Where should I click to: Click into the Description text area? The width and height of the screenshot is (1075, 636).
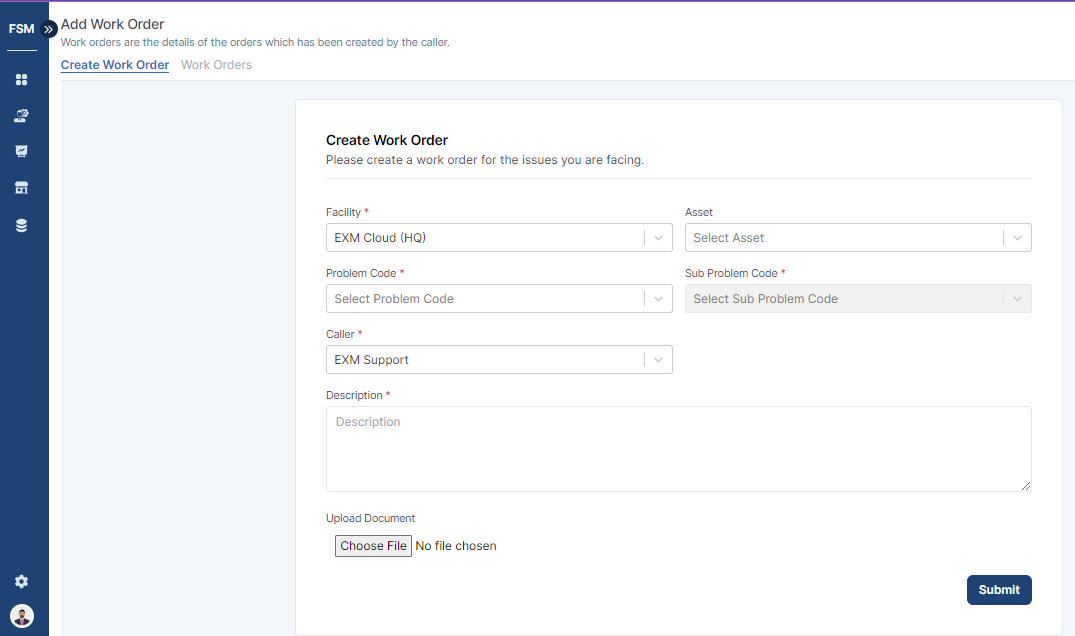click(x=678, y=449)
